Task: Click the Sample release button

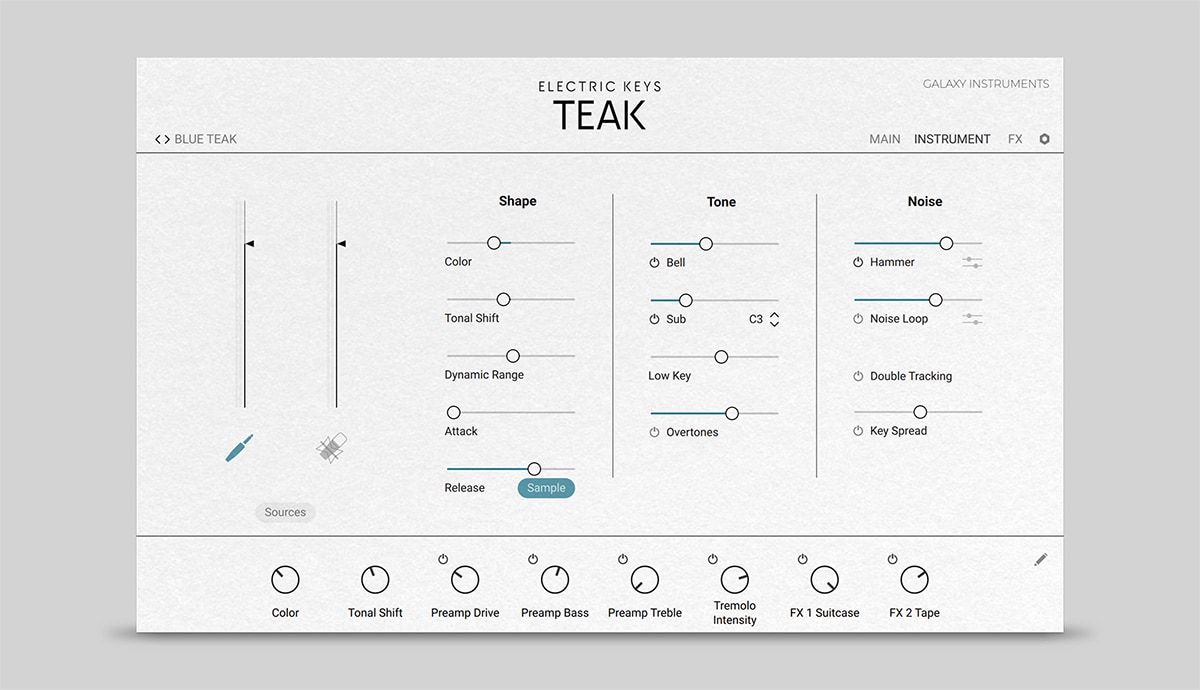Action: click(546, 488)
